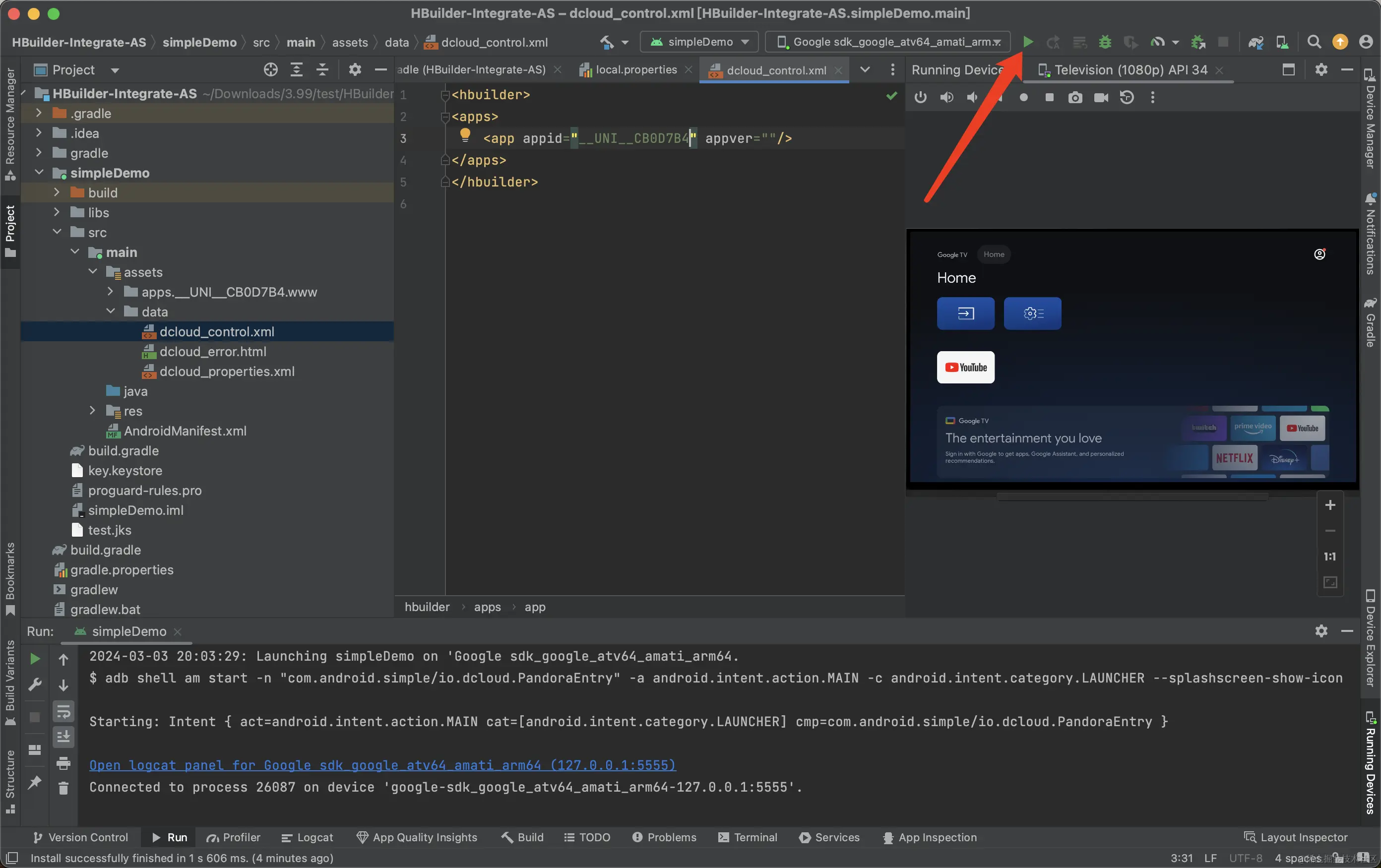The height and width of the screenshot is (868, 1381).
Task: Click the trash icon in Run console
Action: point(63,788)
